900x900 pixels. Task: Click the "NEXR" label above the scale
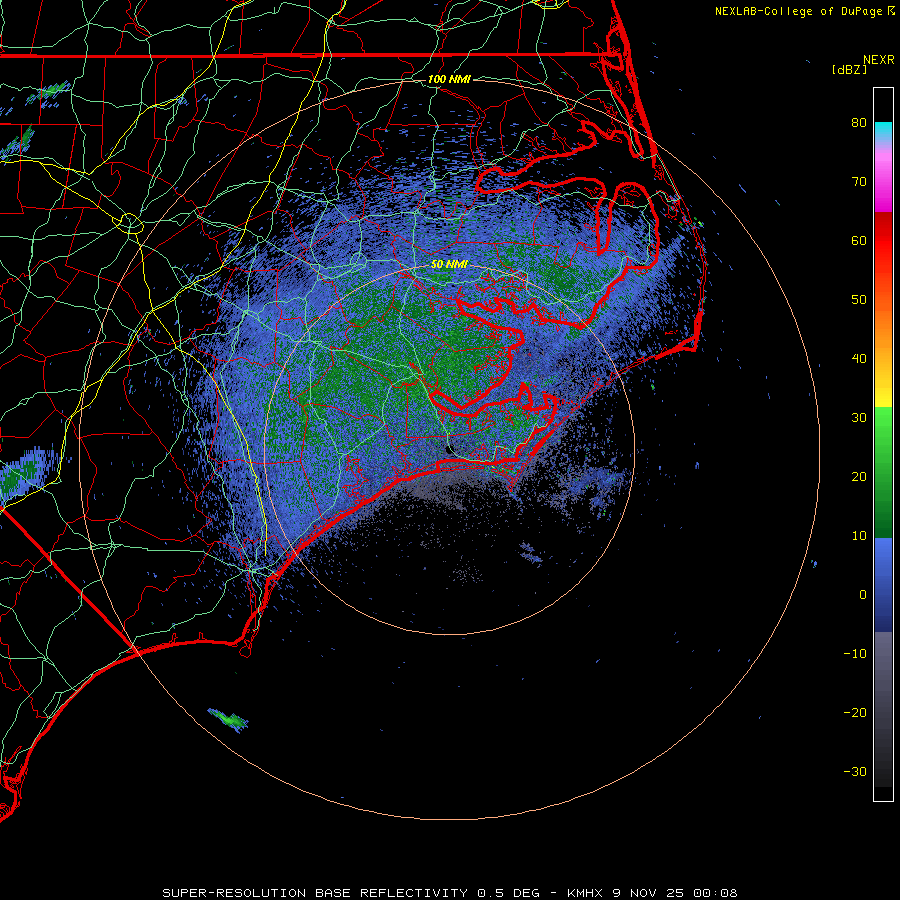tap(878, 60)
